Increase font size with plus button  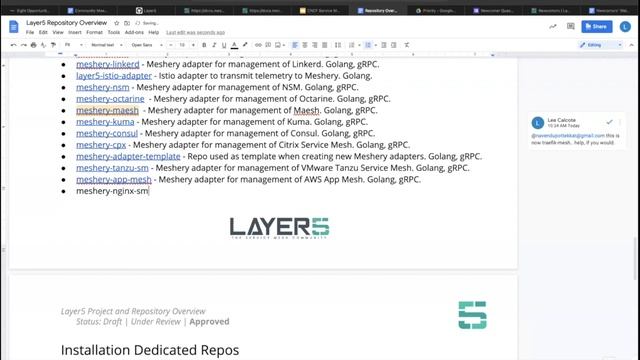[193, 45]
